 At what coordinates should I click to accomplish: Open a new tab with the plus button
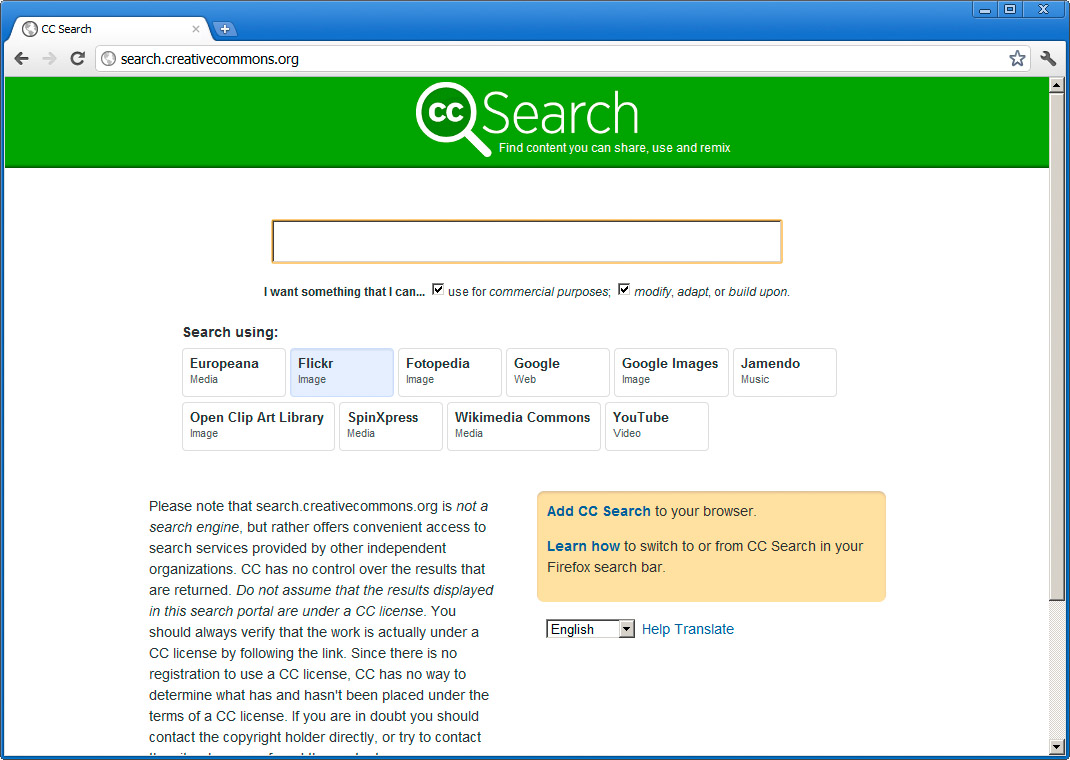pos(225,29)
